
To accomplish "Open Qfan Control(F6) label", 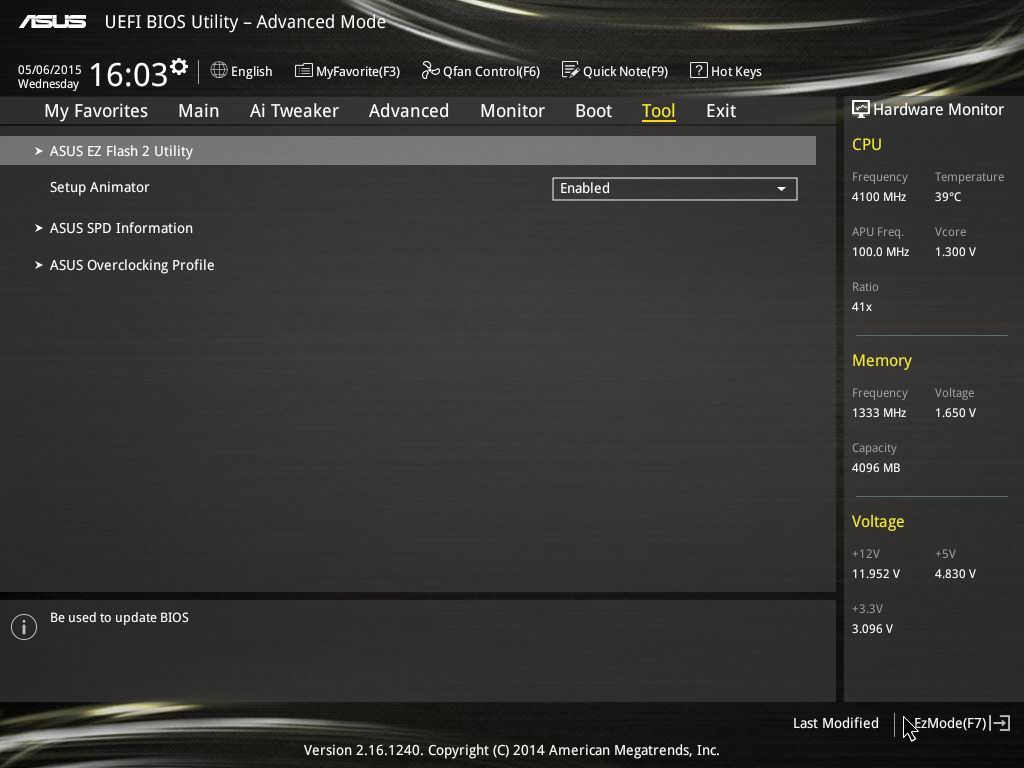I will pyautogui.click(x=491, y=71).
